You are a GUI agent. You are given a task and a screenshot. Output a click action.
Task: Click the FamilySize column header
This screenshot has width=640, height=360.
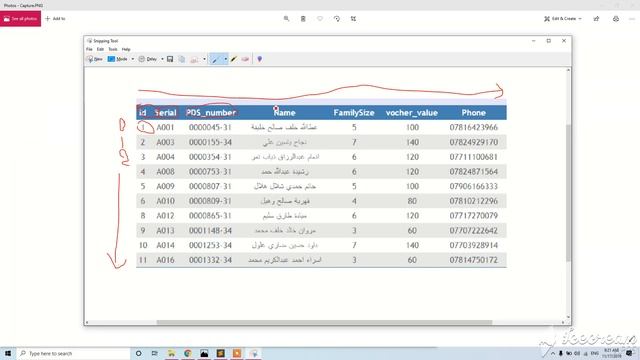coord(354,113)
